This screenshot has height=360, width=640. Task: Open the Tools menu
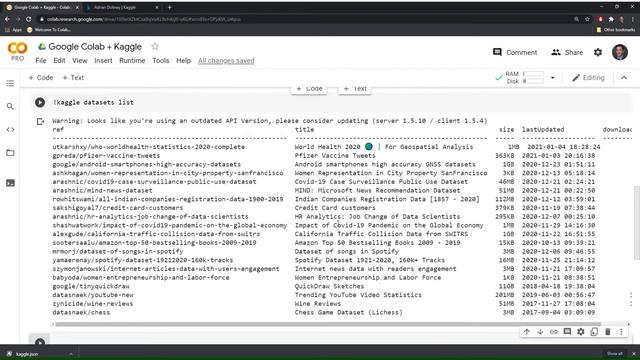(160, 60)
